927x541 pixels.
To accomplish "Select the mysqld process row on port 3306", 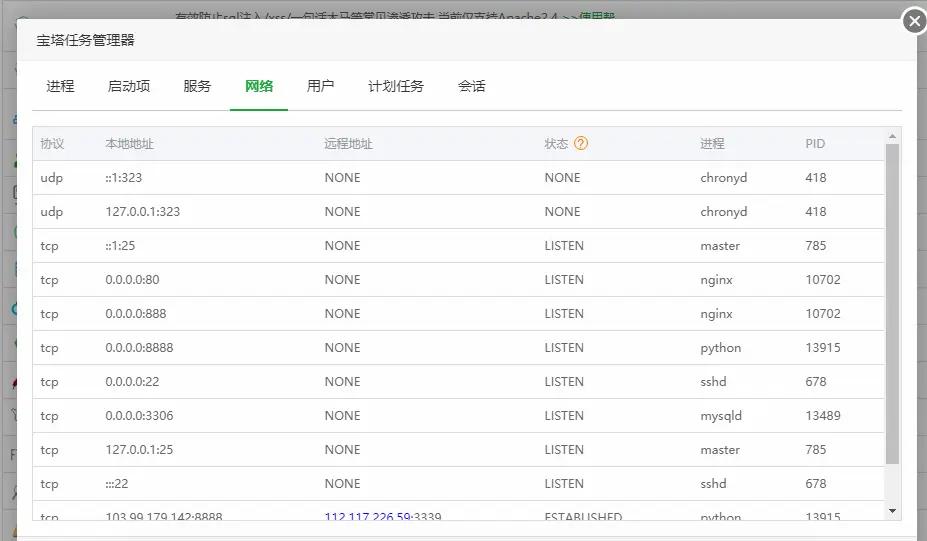I will (x=458, y=416).
